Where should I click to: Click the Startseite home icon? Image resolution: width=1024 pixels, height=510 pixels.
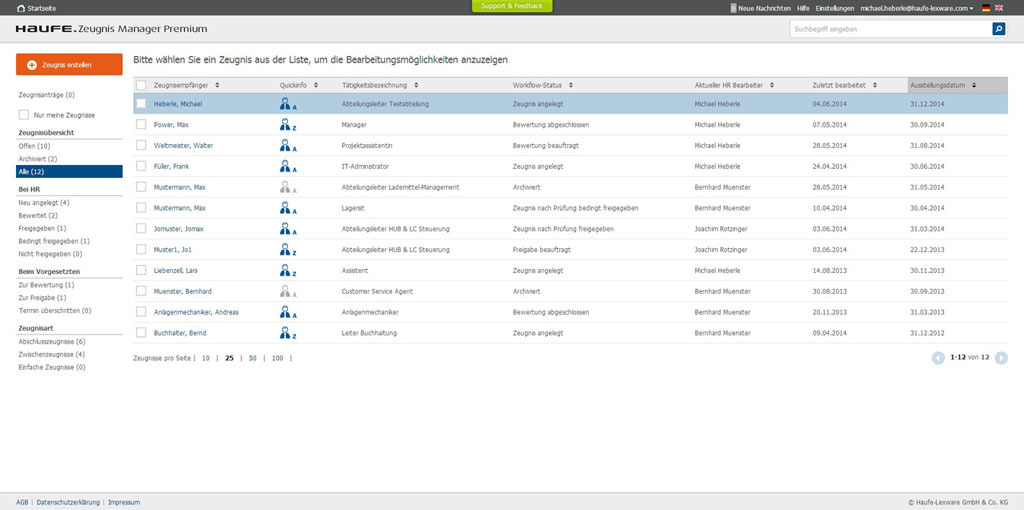pyautogui.click(x=21, y=8)
